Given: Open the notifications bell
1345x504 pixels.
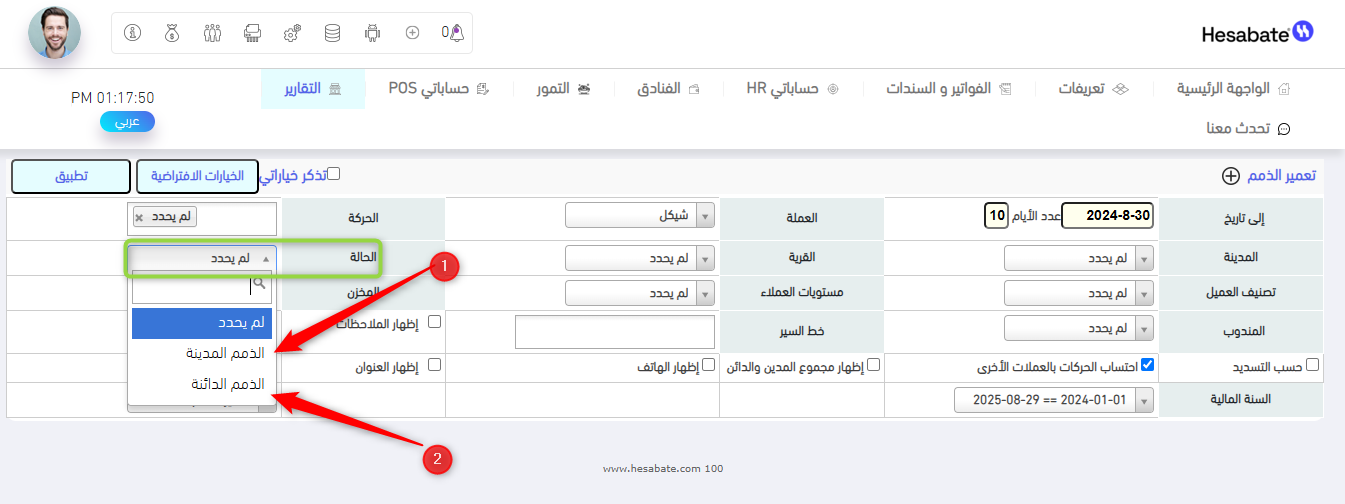Looking at the screenshot, I should [x=456, y=33].
